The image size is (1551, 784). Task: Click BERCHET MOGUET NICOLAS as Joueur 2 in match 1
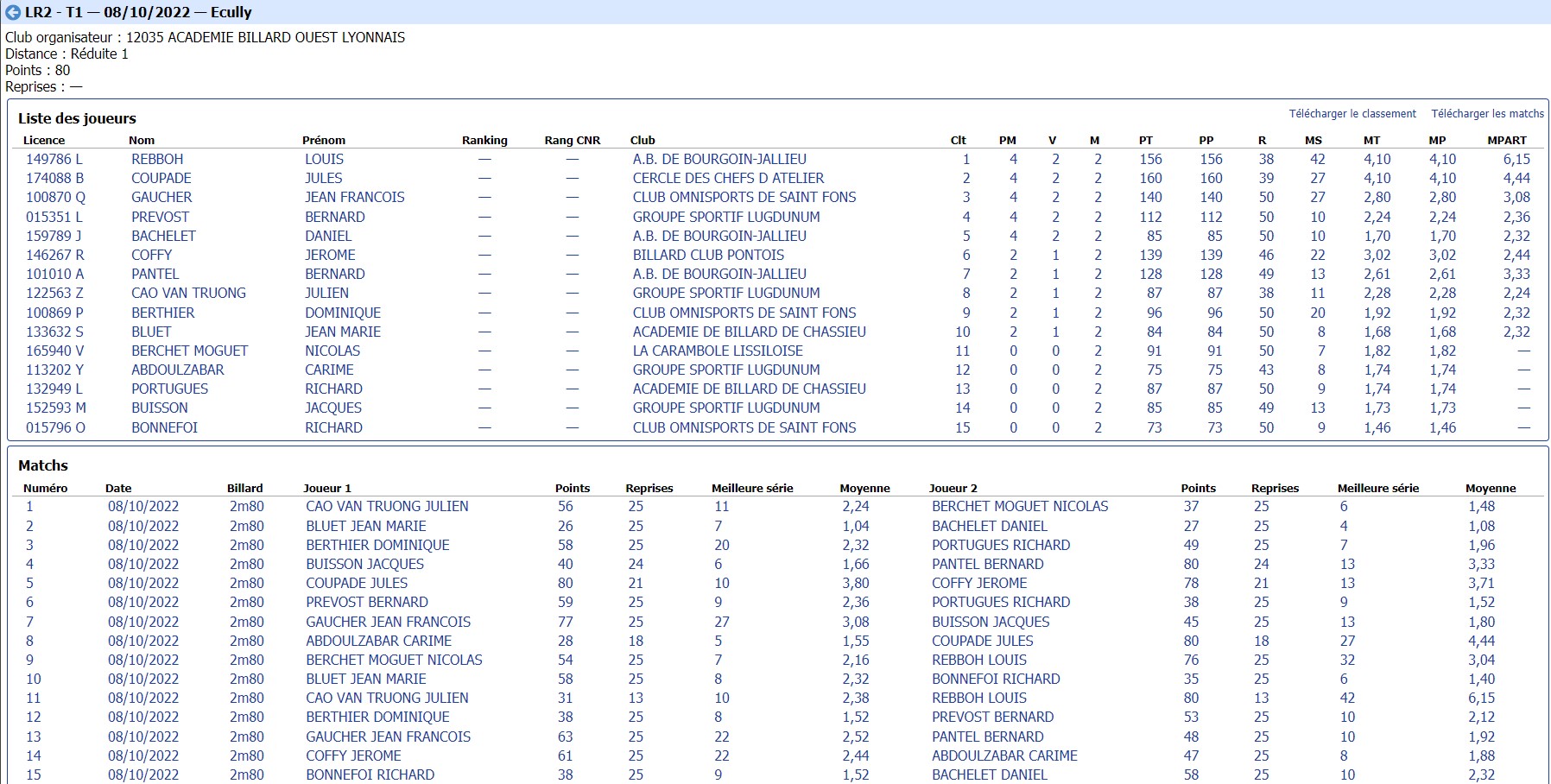pyautogui.click(x=1020, y=506)
